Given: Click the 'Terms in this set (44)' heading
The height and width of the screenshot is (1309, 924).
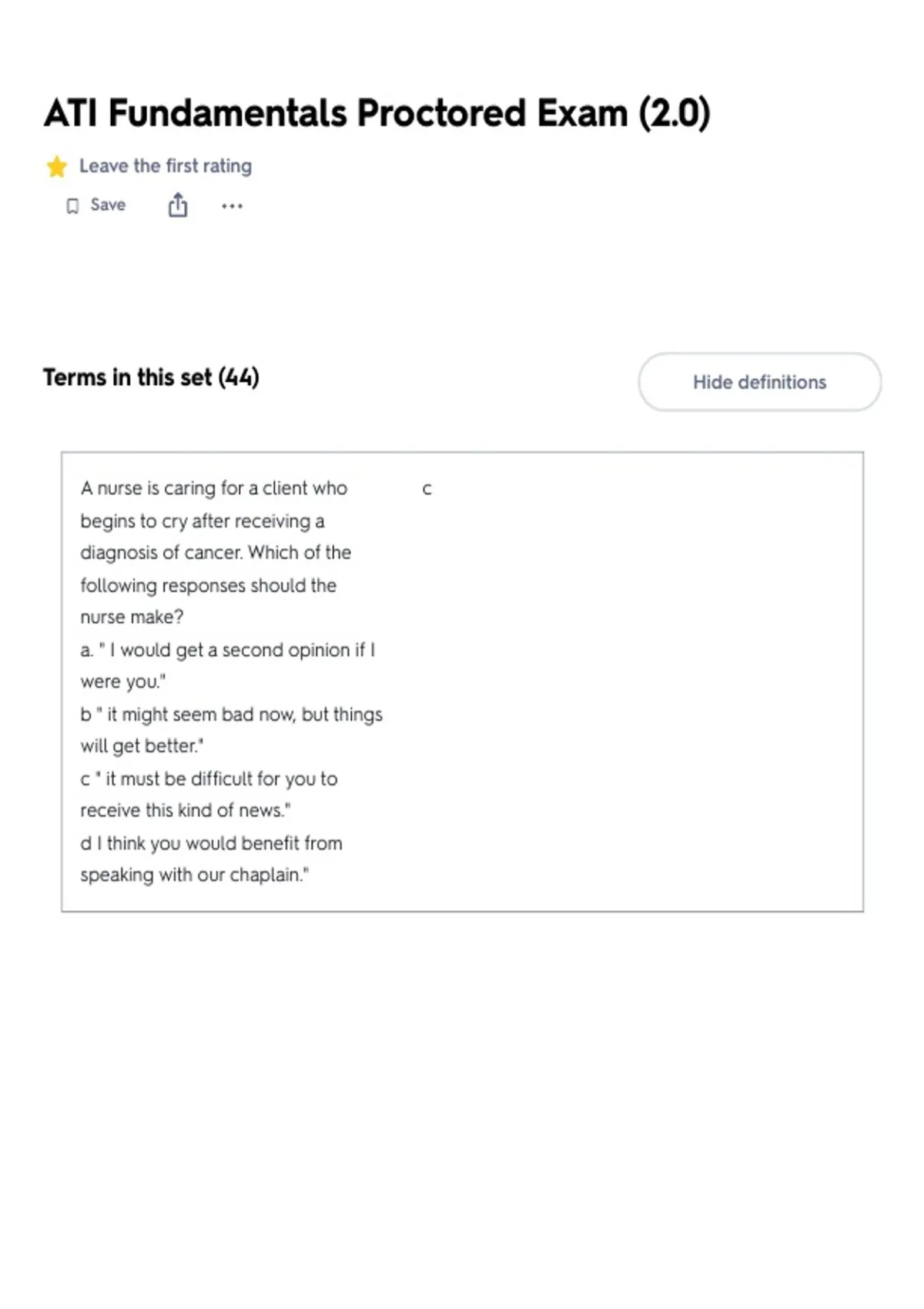Looking at the screenshot, I should [x=152, y=377].
